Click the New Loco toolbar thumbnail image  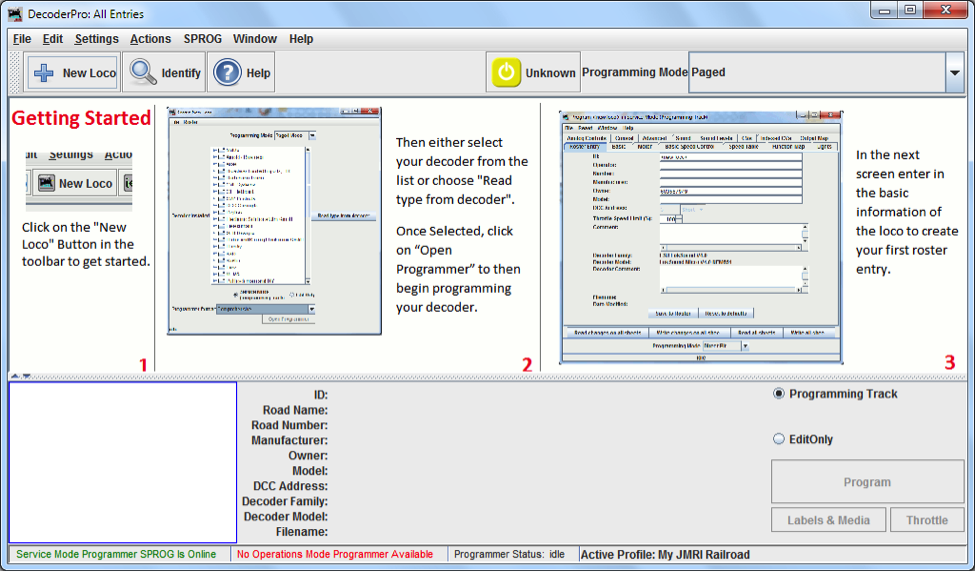coord(78,180)
